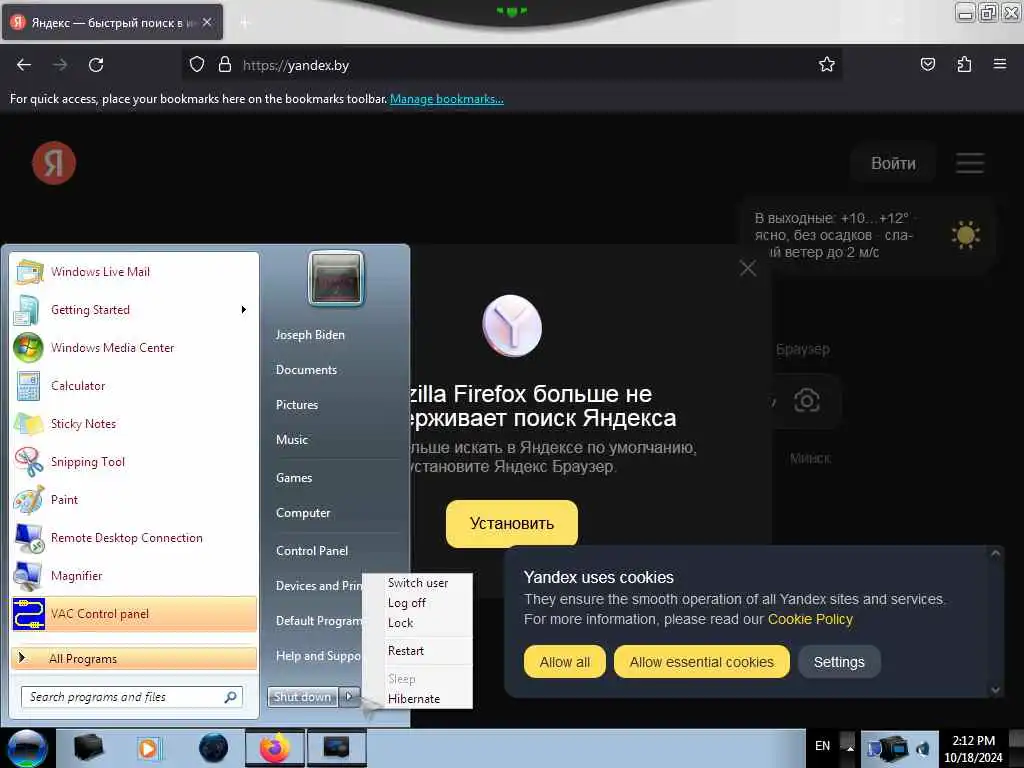Click the Yandex weather forecast widget

pyautogui.click(x=869, y=235)
